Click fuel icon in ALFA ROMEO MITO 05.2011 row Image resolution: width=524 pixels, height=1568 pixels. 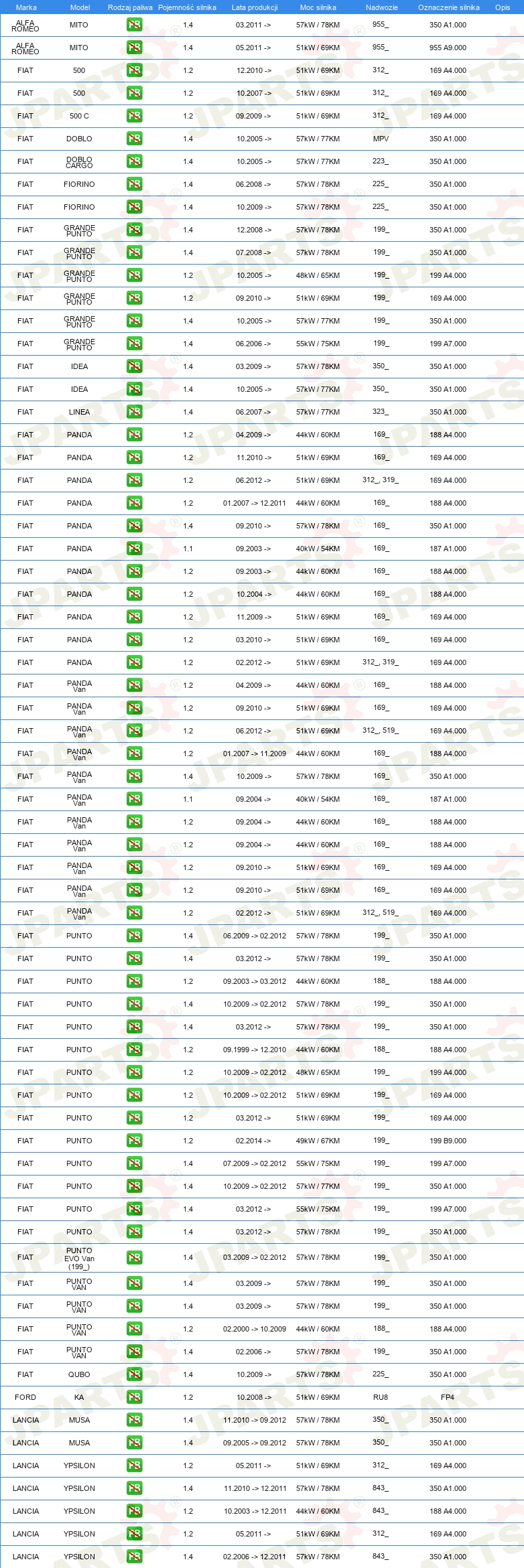click(x=134, y=48)
